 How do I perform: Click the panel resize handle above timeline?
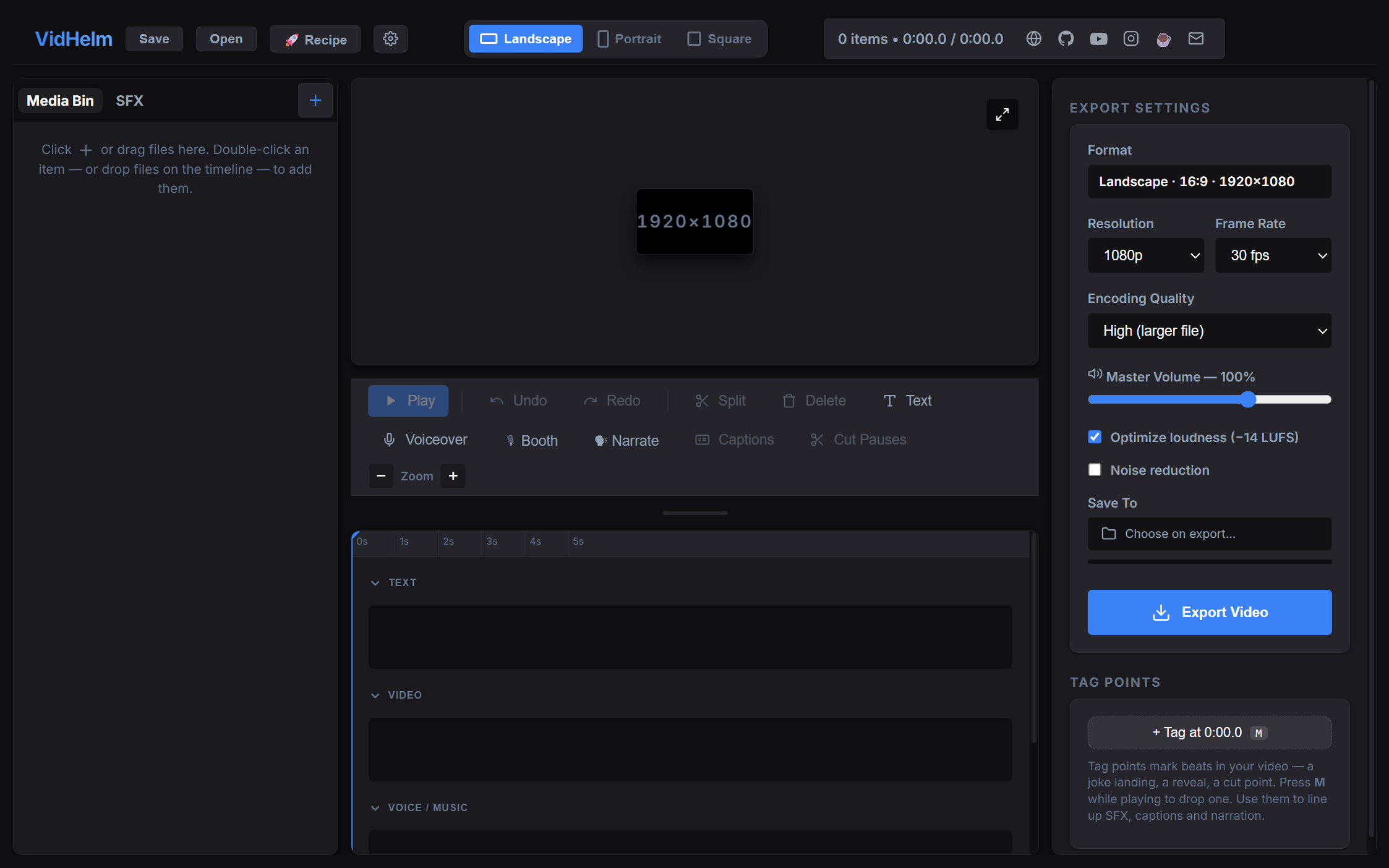pos(694,513)
